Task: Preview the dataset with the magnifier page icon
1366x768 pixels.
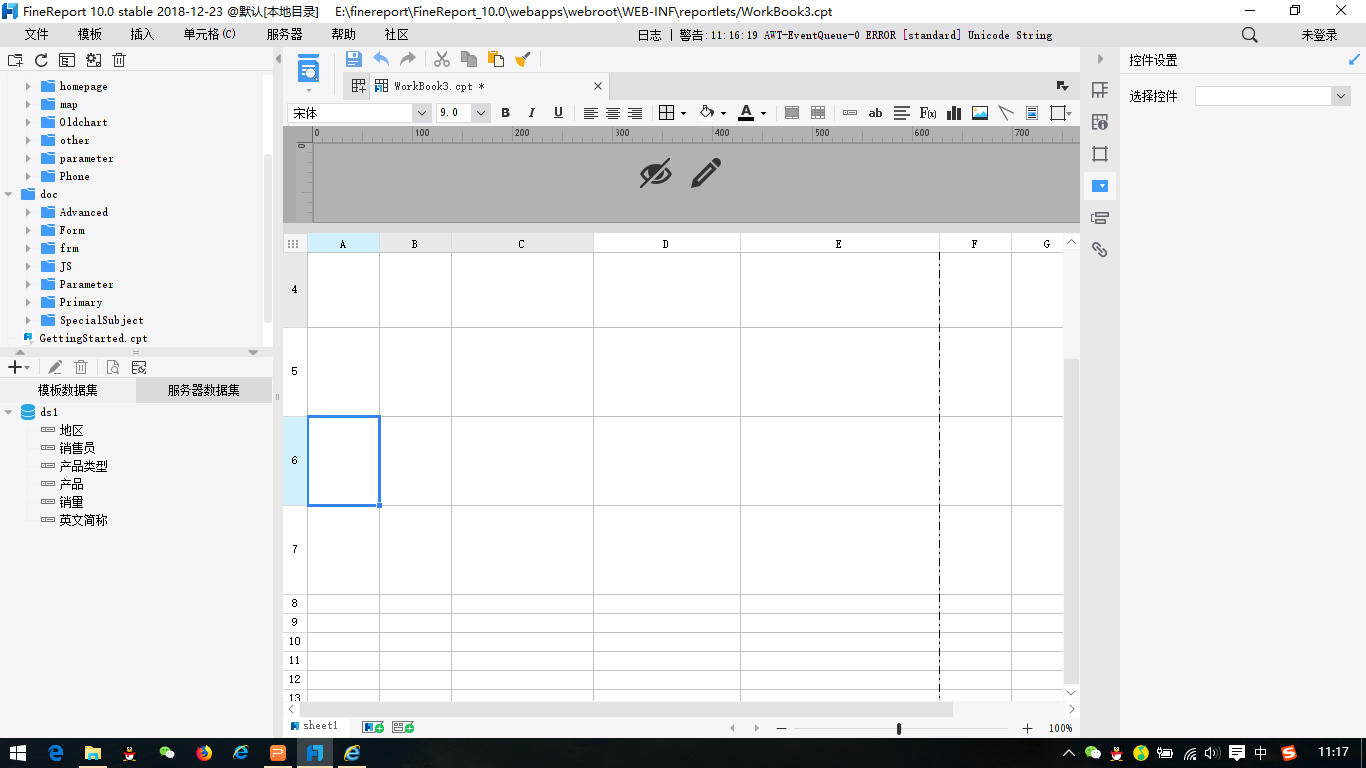Action: [x=113, y=367]
